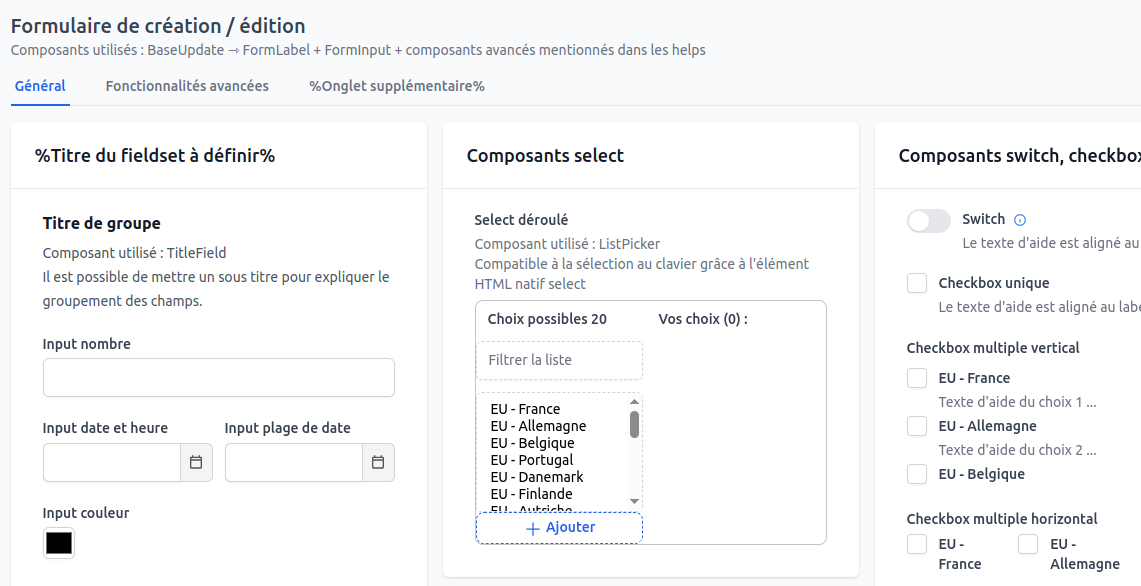Tick the vertical EU - France checkbox
The height and width of the screenshot is (586, 1141).
917,378
